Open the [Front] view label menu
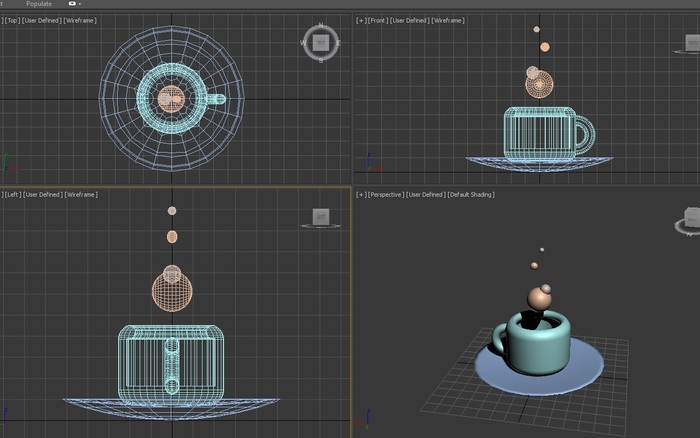 pyautogui.click(x=377, y=21)
